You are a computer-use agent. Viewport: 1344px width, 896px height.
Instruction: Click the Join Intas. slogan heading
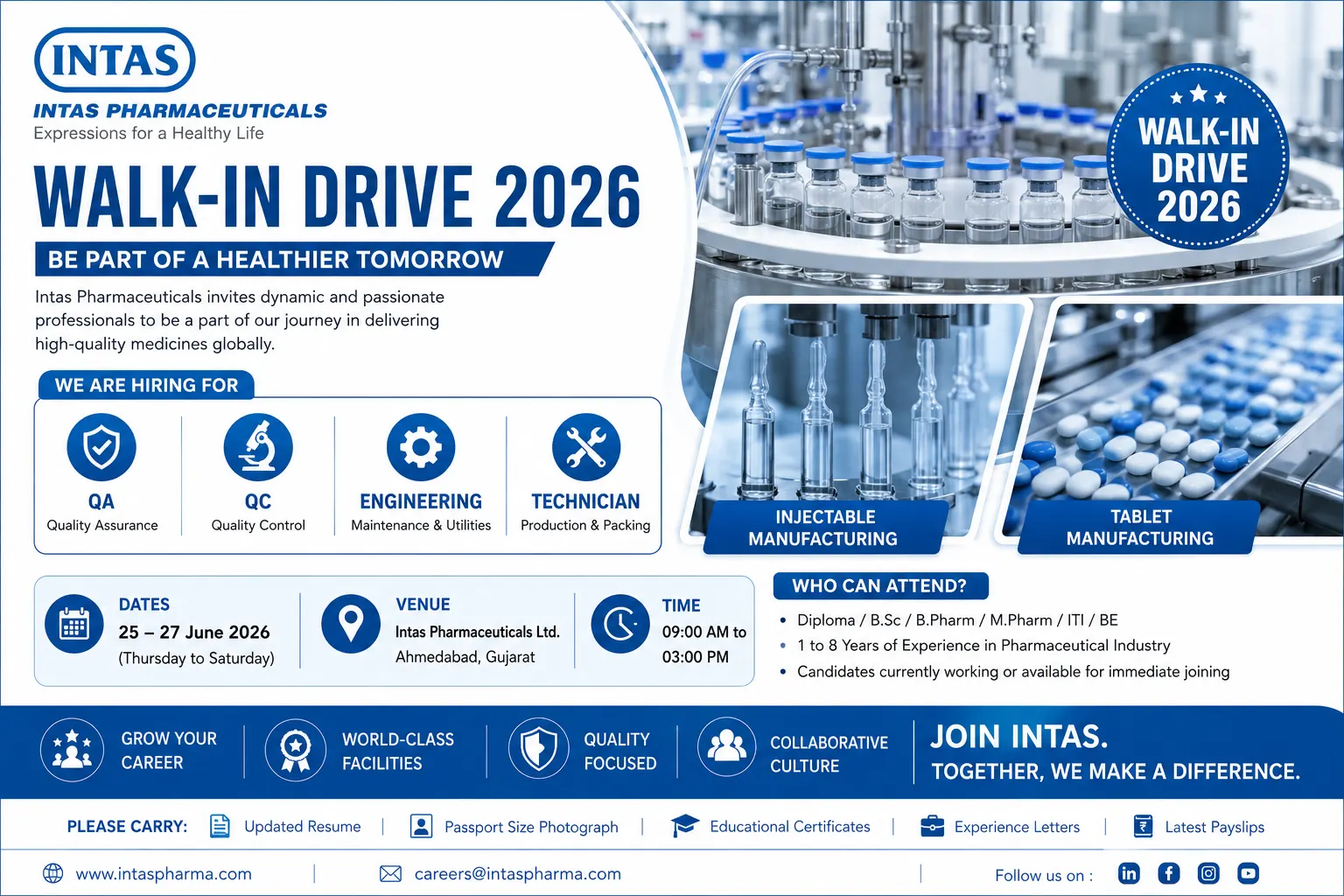coord(1018,737)
